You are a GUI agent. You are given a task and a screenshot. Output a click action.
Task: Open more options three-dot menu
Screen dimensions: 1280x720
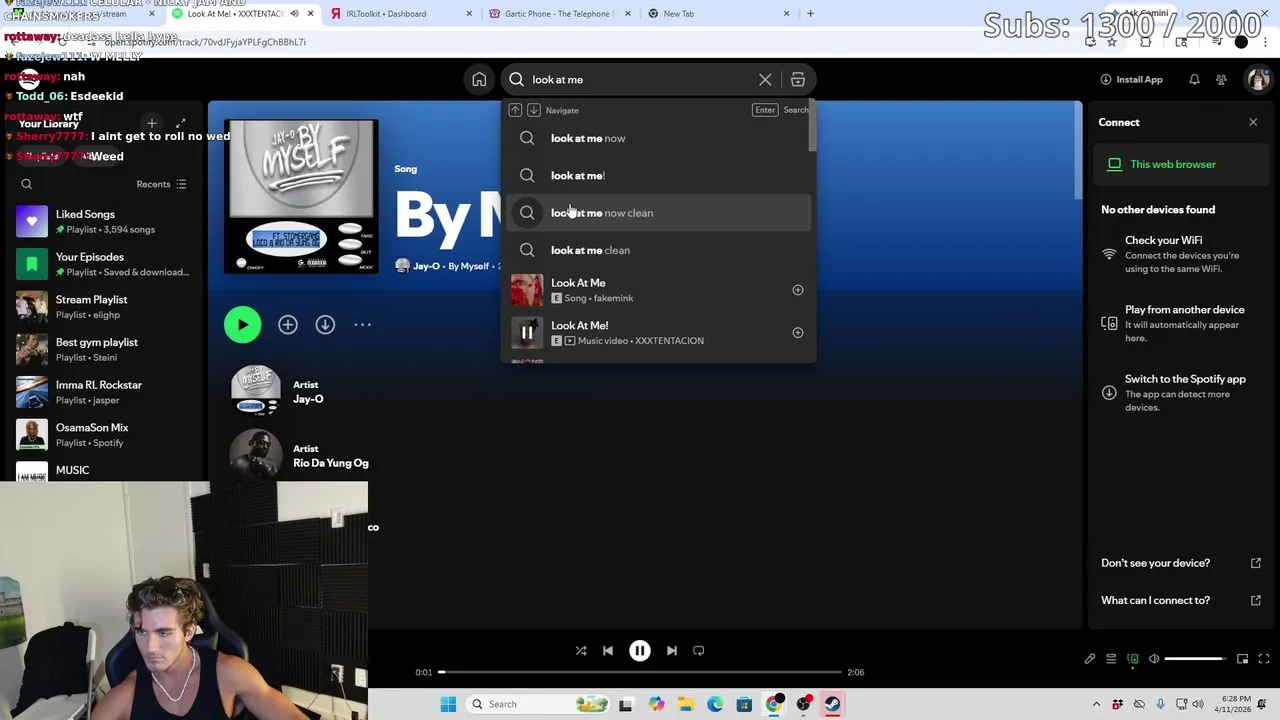point(362,325)
